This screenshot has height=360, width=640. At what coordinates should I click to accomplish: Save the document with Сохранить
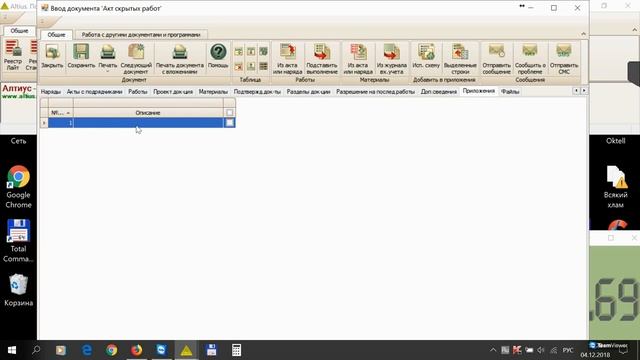tap(81, 56)
